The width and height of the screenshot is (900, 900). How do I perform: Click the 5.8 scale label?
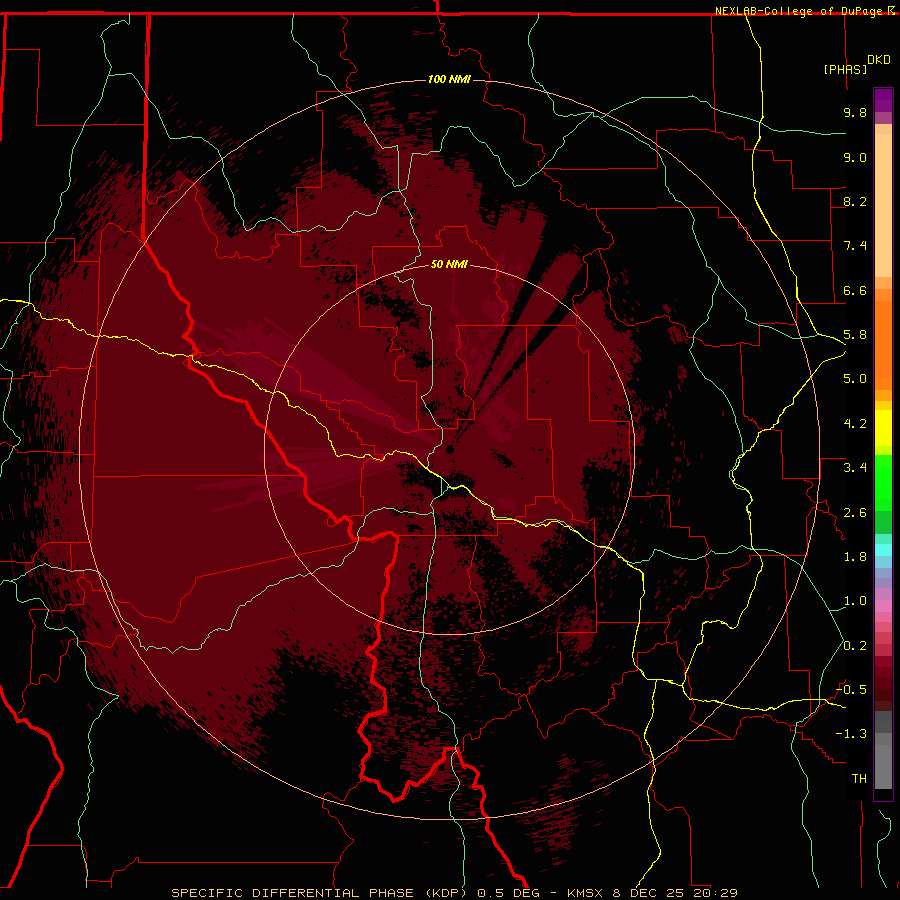pos(855,335)
